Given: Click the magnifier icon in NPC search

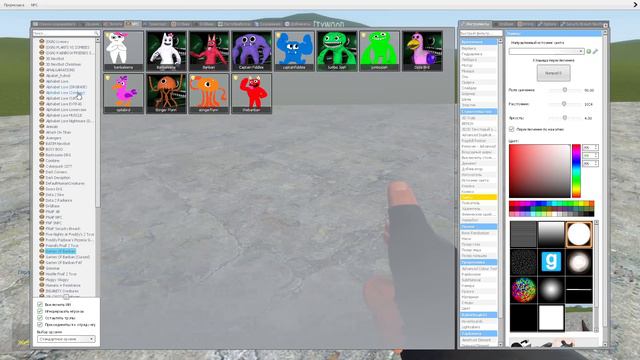Looking at the screenshot, I should [x=96, y=33].
